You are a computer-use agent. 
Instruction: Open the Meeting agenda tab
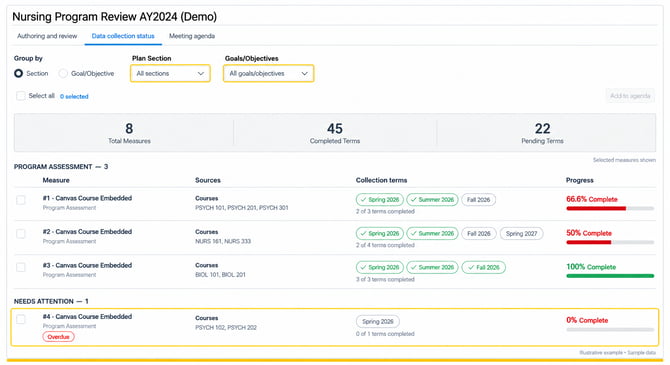pyautogui.click(x=192, y=36)
